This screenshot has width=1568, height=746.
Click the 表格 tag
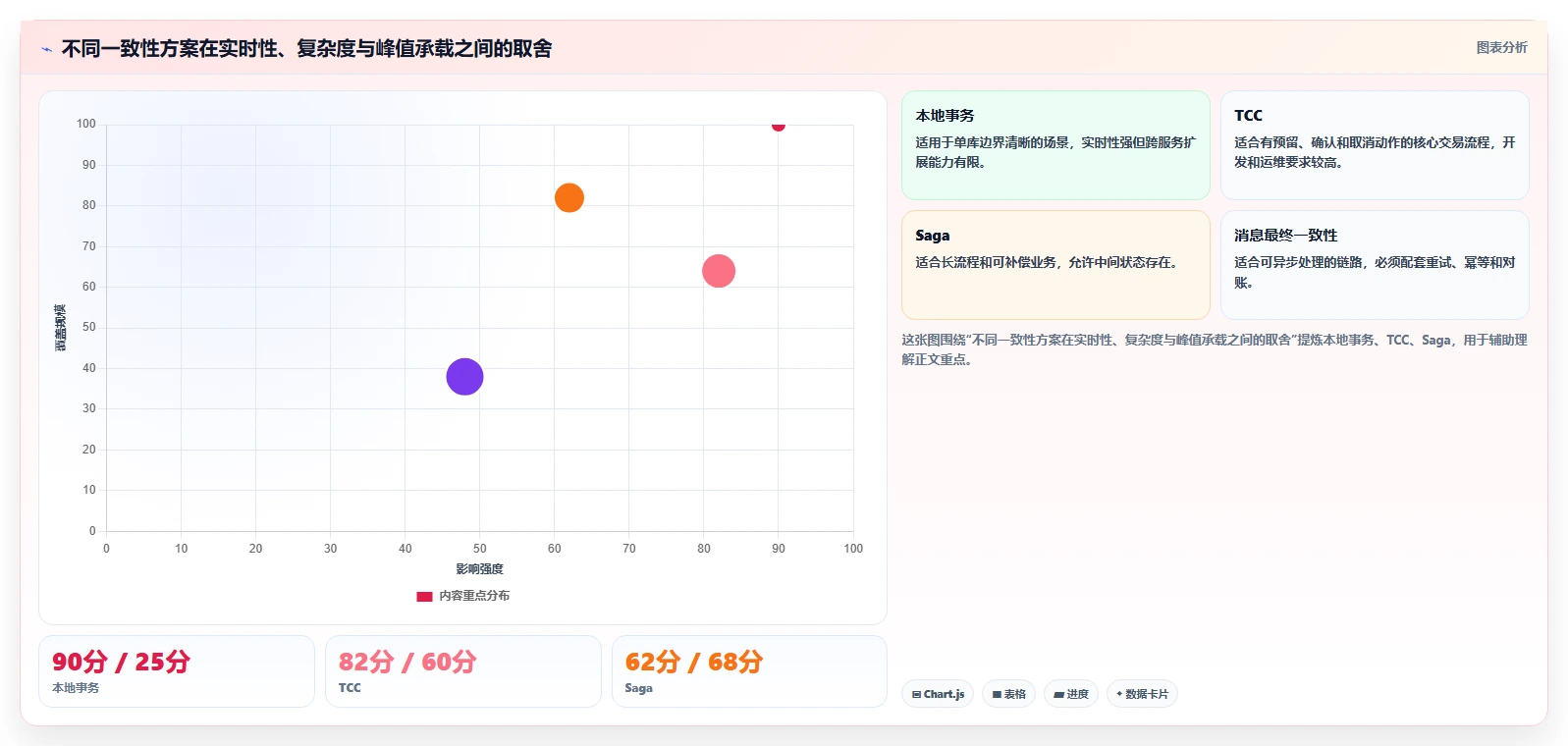[1008, 694]
